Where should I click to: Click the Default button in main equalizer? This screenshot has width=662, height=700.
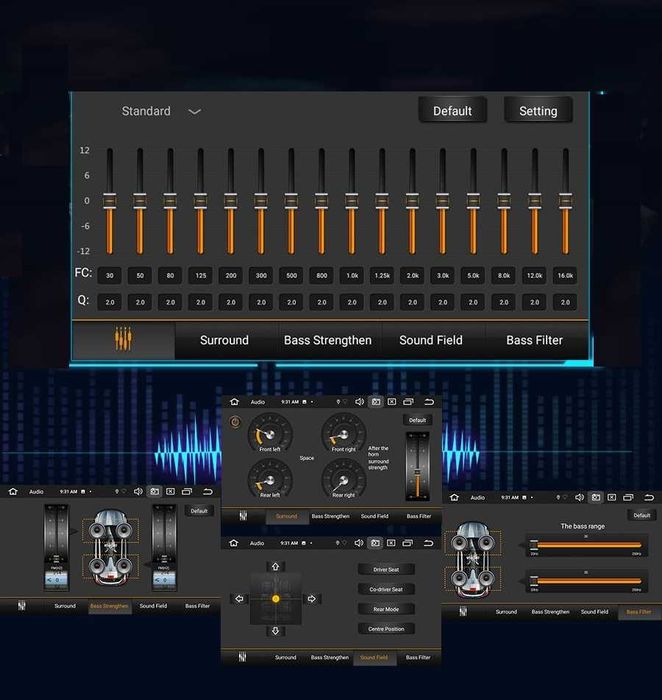click(452, 111)
